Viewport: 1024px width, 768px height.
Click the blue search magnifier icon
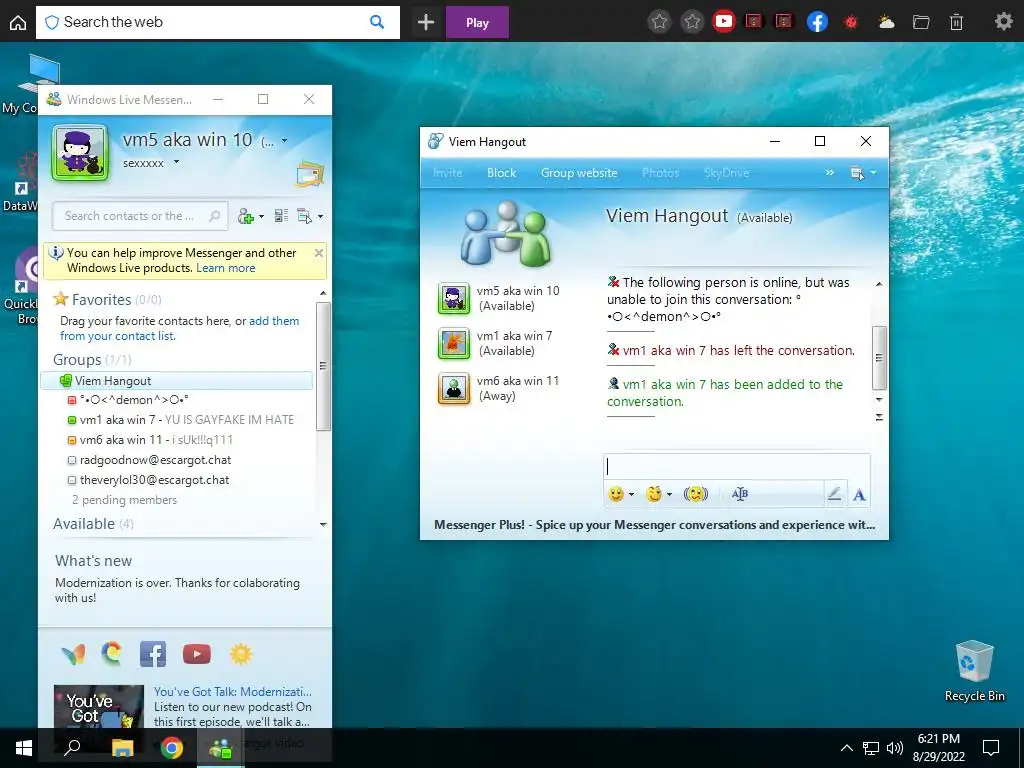(x=377, y=22)
